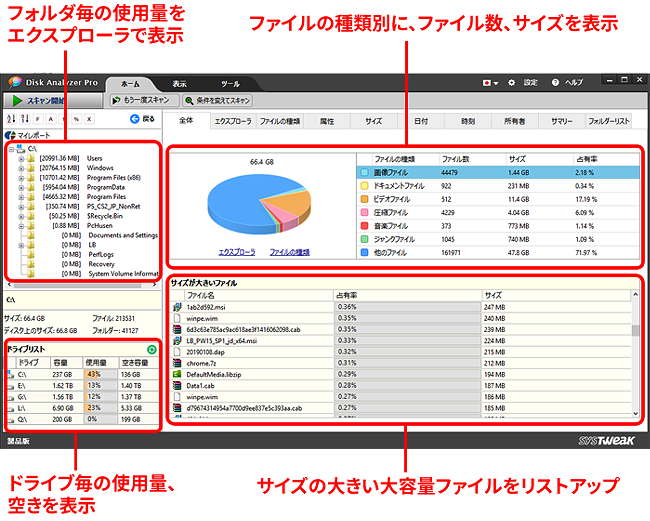The image size is (650, 521).
Task: Open help with the question mark icon
Action: pyautogui.click(x=555, y=82)
